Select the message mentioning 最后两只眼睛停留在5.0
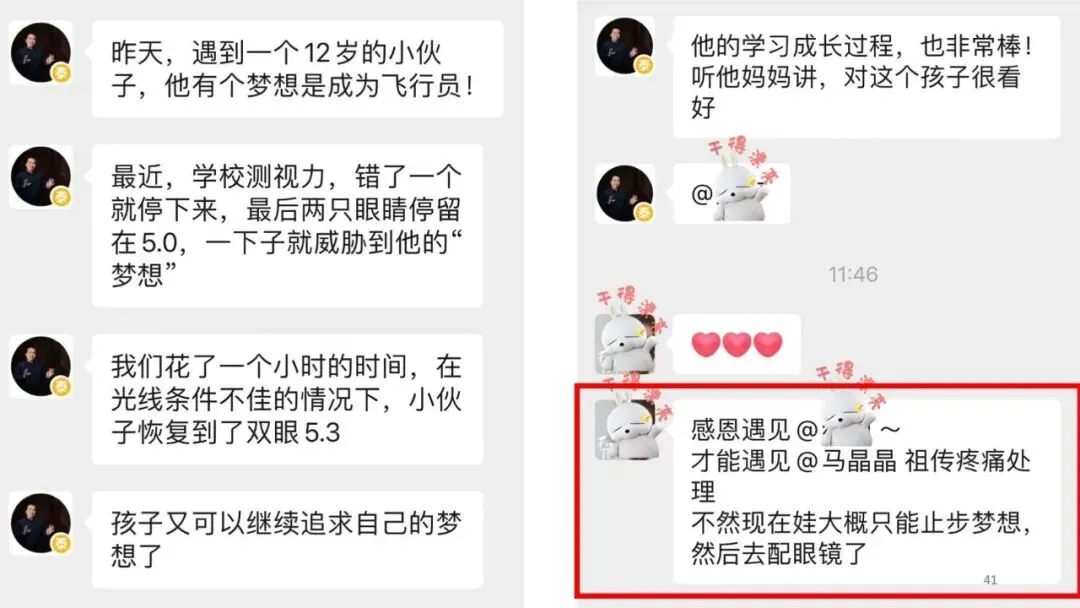Screen dimensions: 1080x608 [x=287, y=226]
